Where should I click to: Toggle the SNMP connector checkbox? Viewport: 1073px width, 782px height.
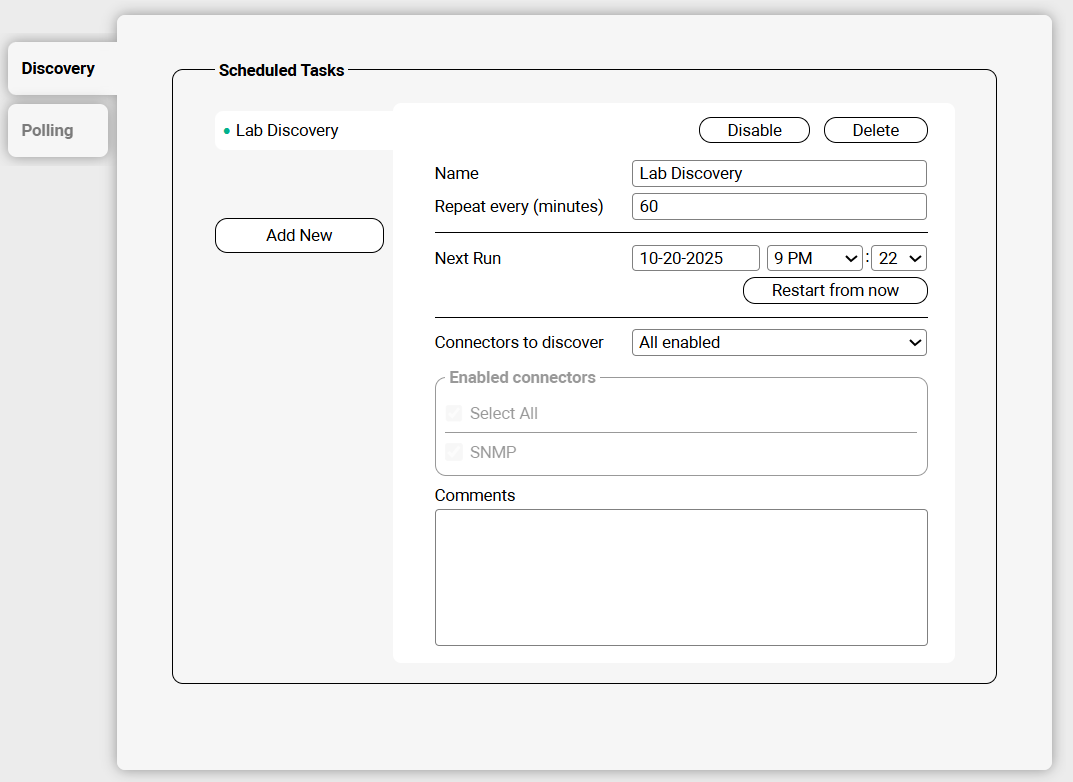point(454,453)
